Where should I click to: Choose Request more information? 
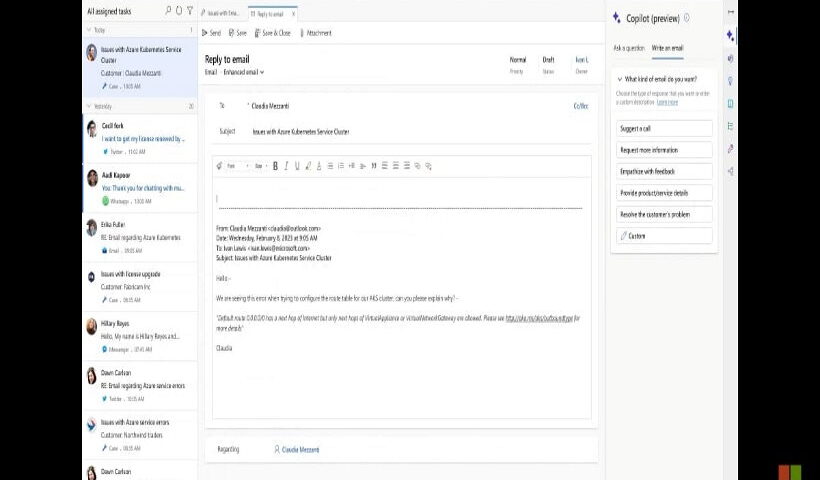click(664, 150)
